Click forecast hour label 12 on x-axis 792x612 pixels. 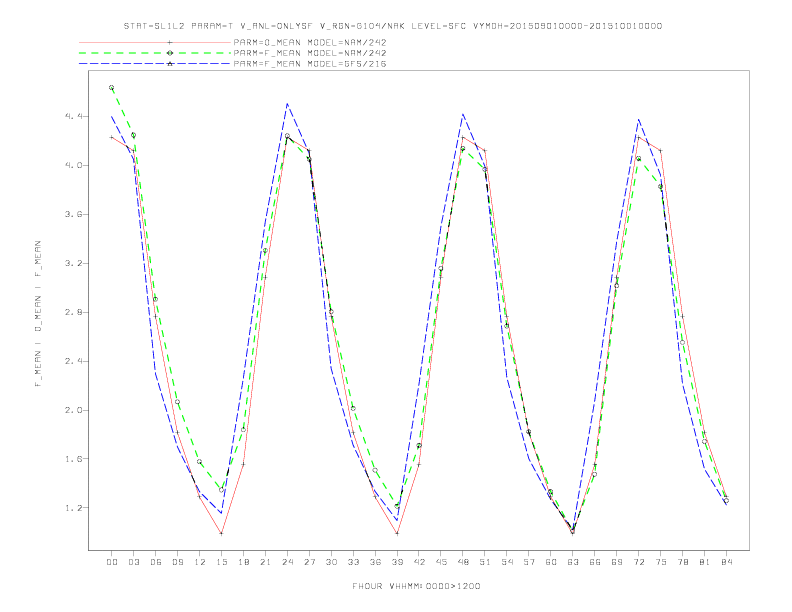tap(200, 562)
